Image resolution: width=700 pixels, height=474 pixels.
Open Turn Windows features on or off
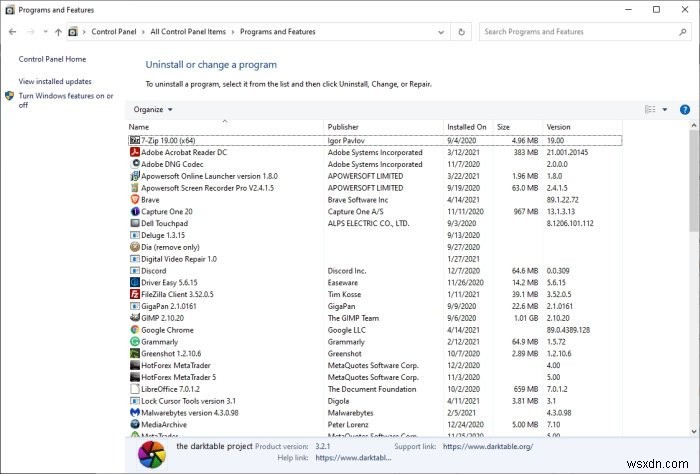click(66, 100)
